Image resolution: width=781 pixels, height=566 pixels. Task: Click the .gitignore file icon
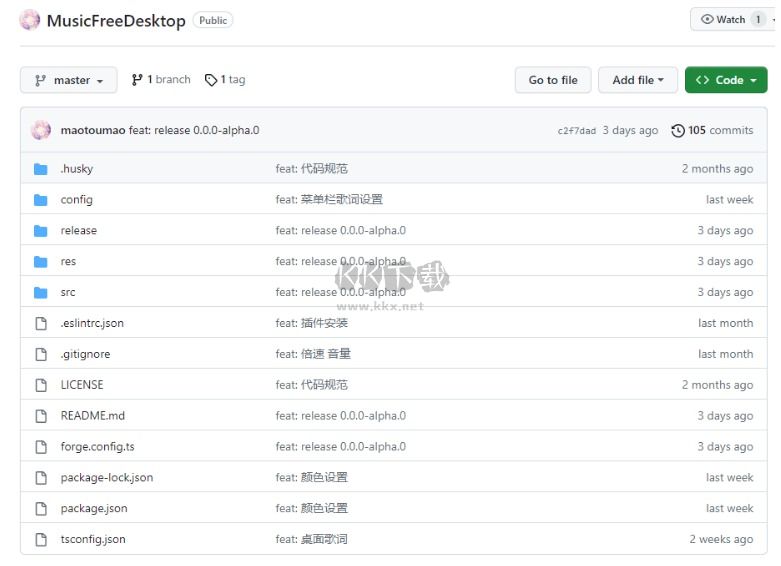(41, 354)
